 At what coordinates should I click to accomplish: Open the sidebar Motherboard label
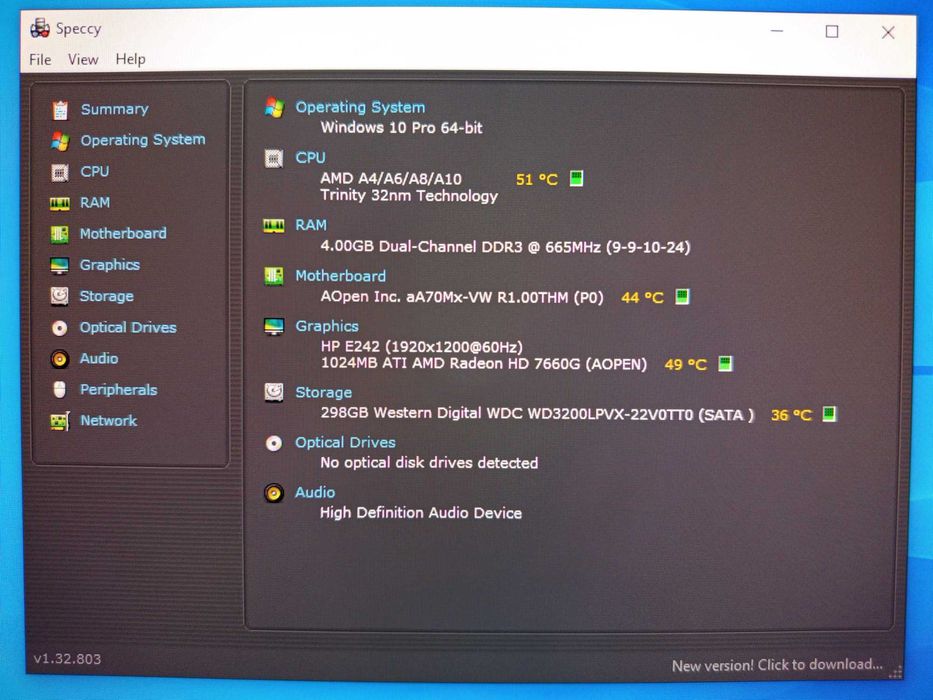point(123,234)
